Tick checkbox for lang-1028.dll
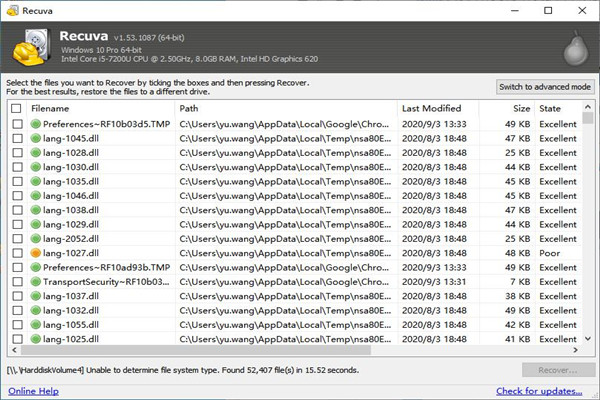The height and width of the screenshot is (400, 600). pos(17,153)
